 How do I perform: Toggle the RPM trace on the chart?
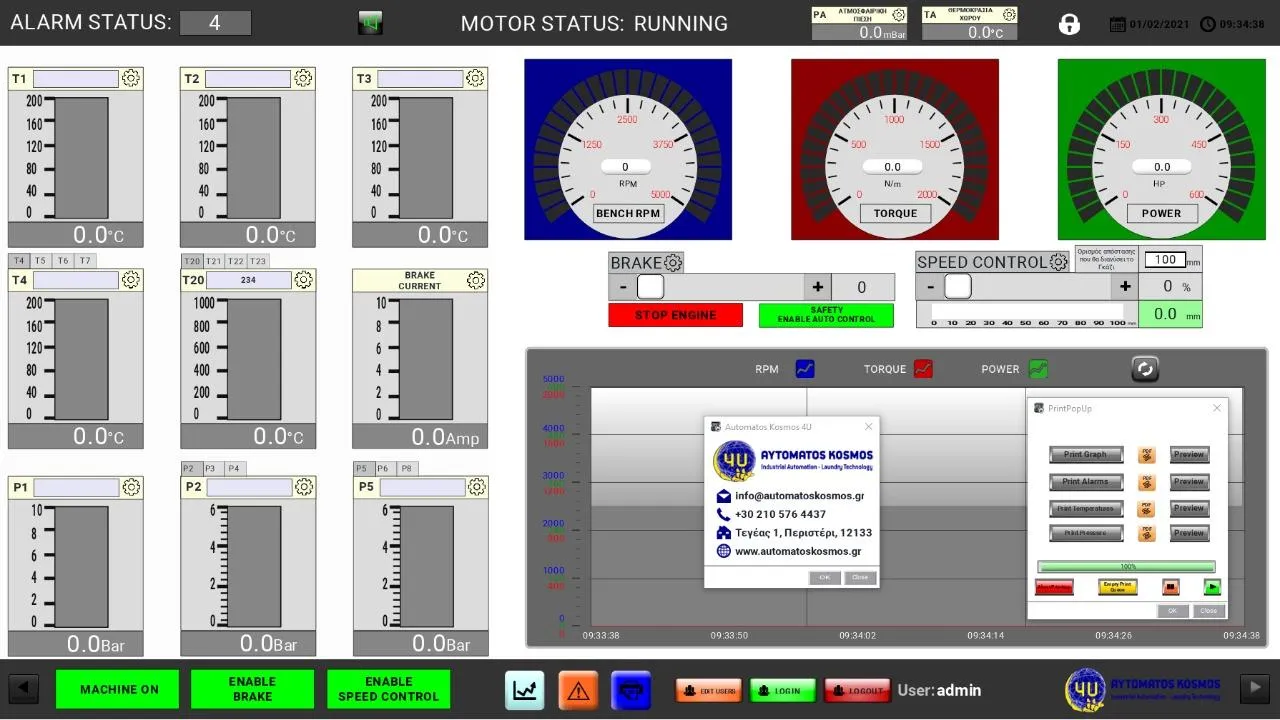[x=805, y=369]
